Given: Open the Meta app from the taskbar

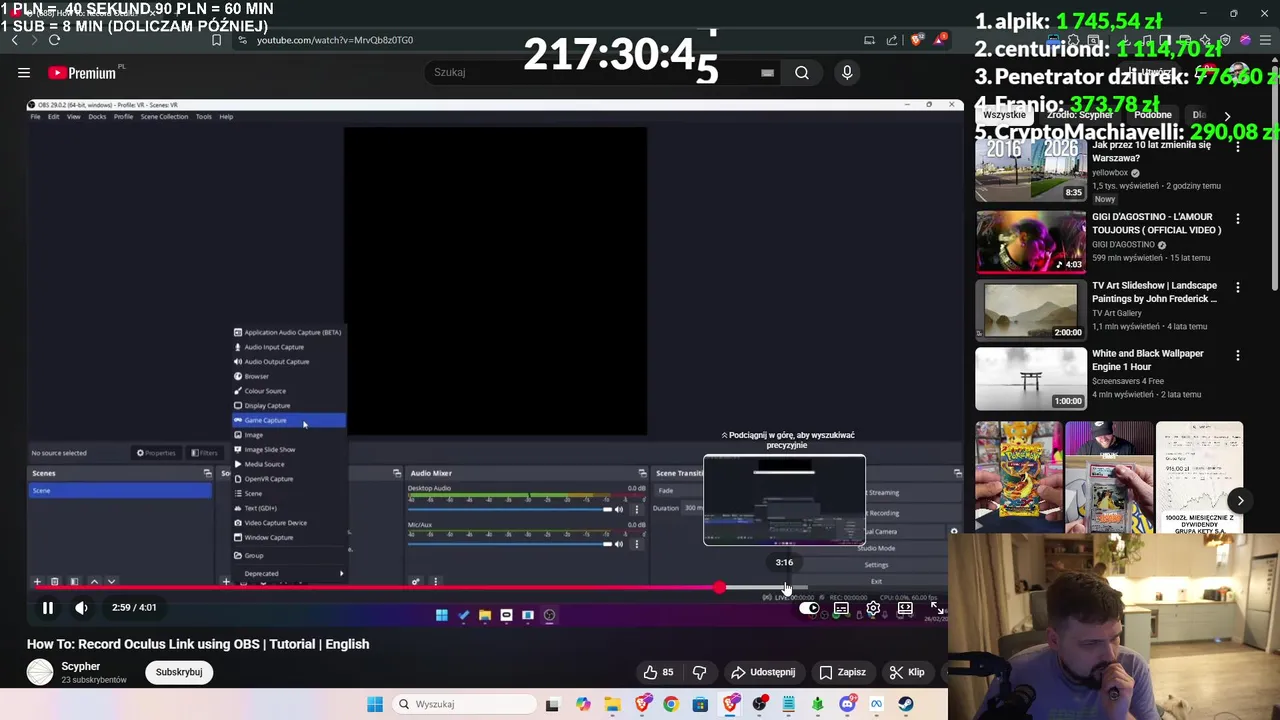Looking at the screenshot, I should [877, 704].
